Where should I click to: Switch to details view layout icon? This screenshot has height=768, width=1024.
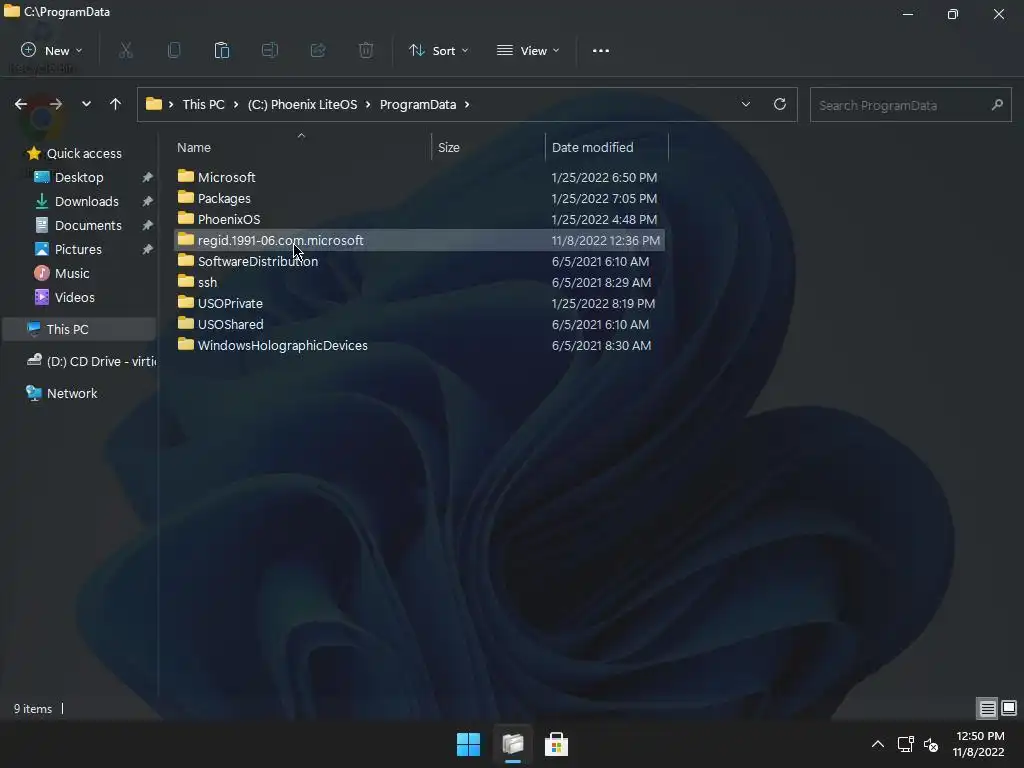click(x=987, y=708)
